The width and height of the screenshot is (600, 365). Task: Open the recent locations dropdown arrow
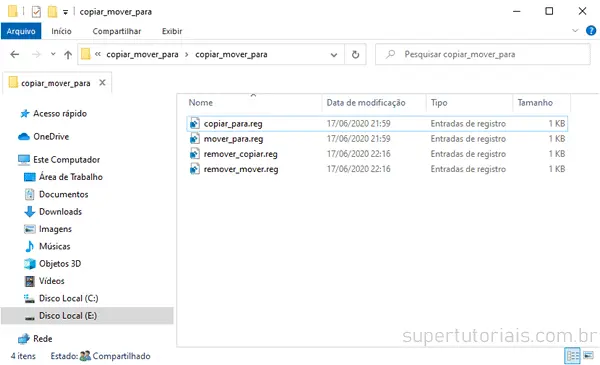click(53, 54)
